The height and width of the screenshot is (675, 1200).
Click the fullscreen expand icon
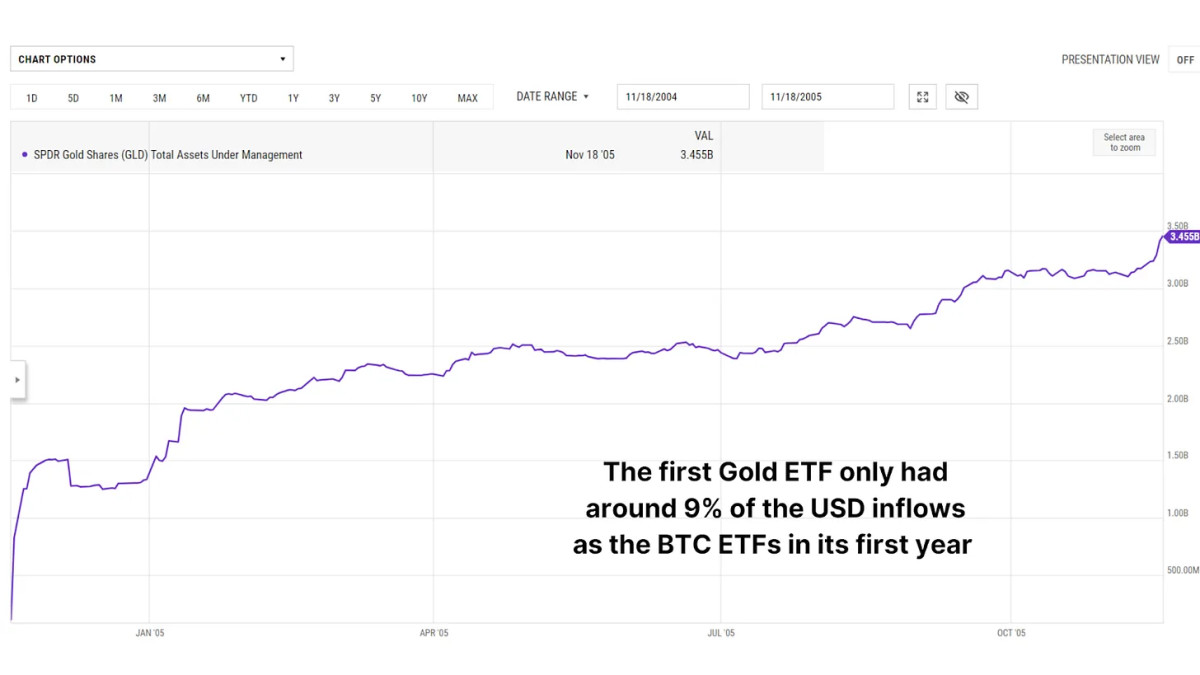pyautogui.click(x=923, y=97)
